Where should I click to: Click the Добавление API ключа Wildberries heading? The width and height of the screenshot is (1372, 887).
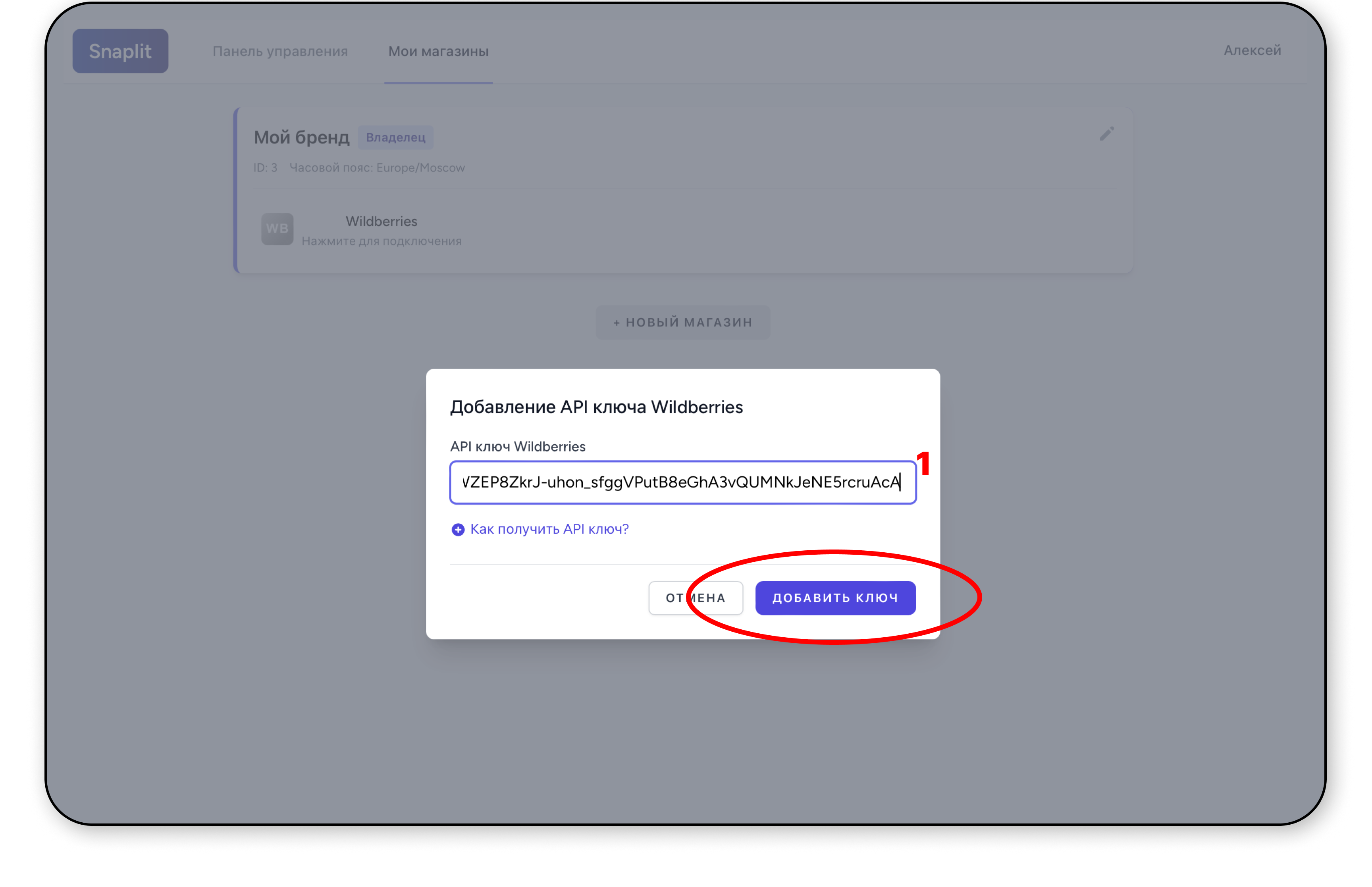pyautogui.click(x=596, y=407)
